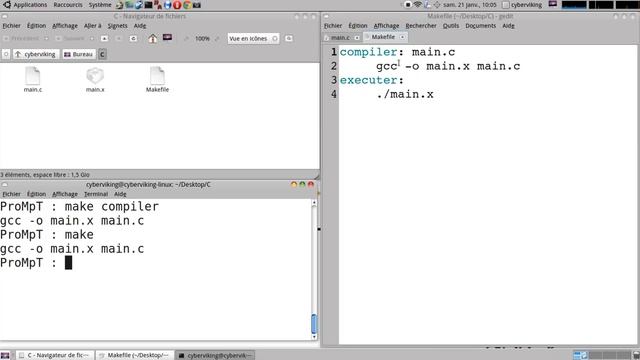
Task: Switch to cyberviking terminal taskbar item
Action: (x=215, y=356)
